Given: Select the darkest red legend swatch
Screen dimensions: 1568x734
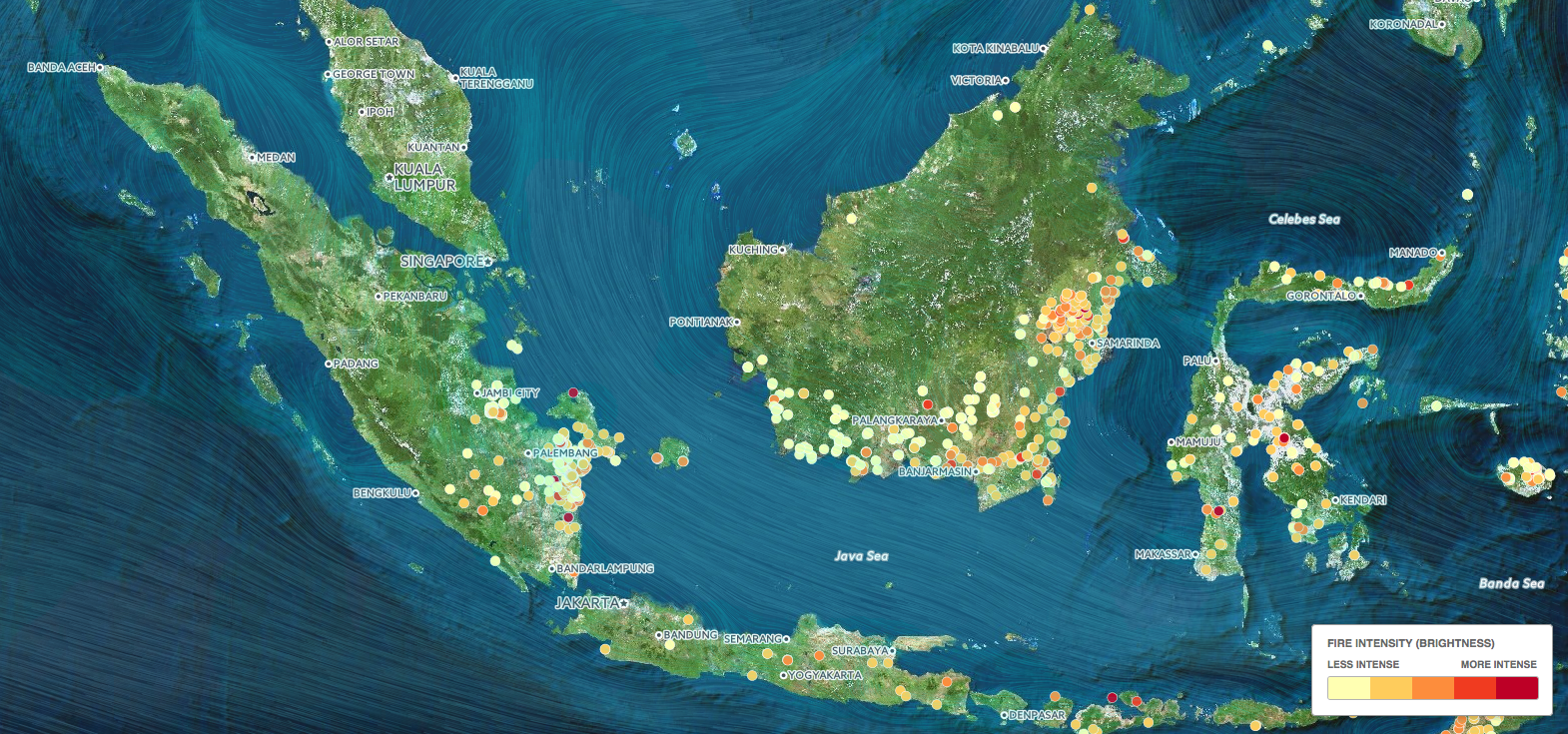Looking at the screenshot, I should [x=1516, y=688].
